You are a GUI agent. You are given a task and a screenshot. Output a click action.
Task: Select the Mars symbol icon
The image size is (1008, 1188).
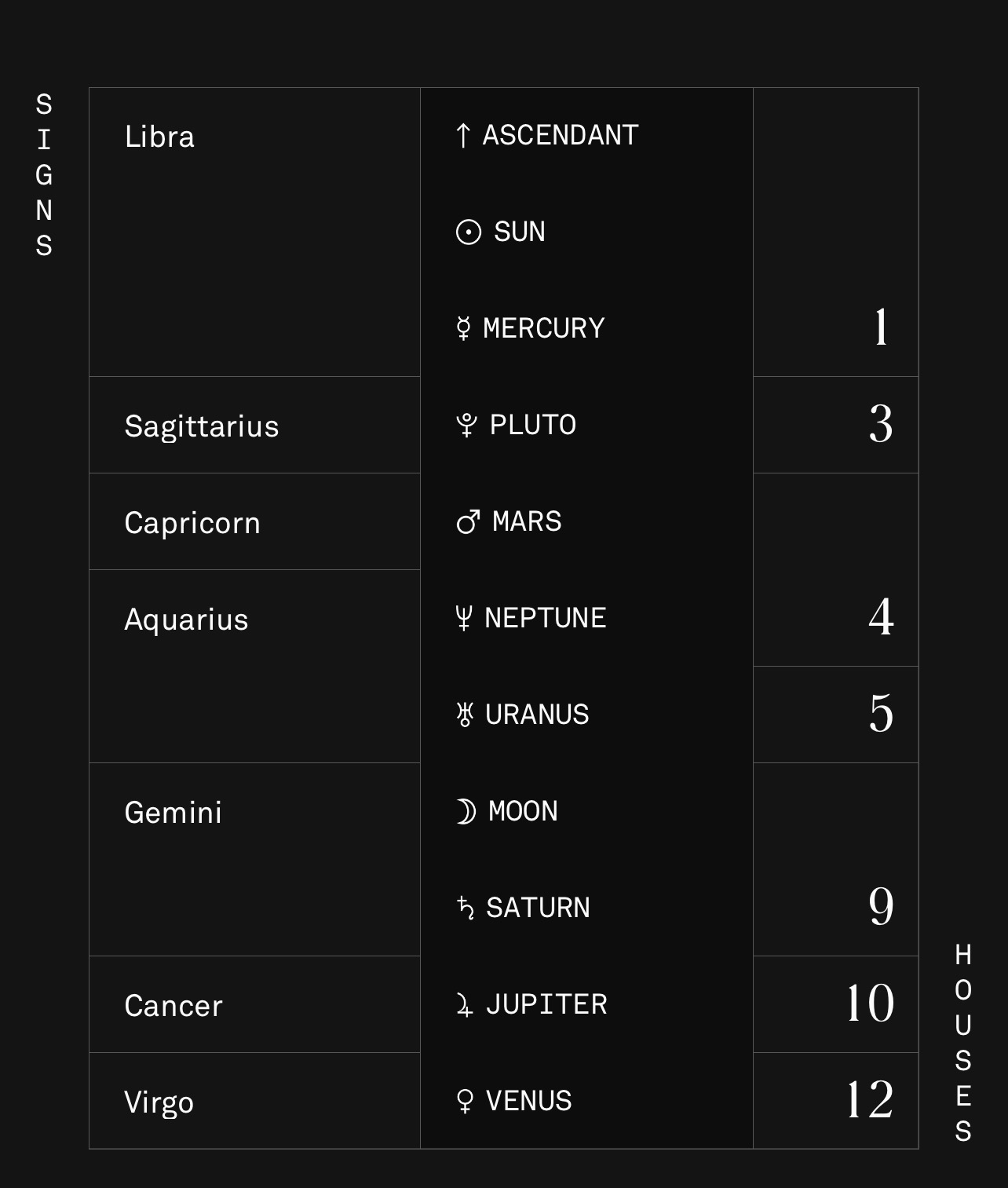(x=468, y=521)
